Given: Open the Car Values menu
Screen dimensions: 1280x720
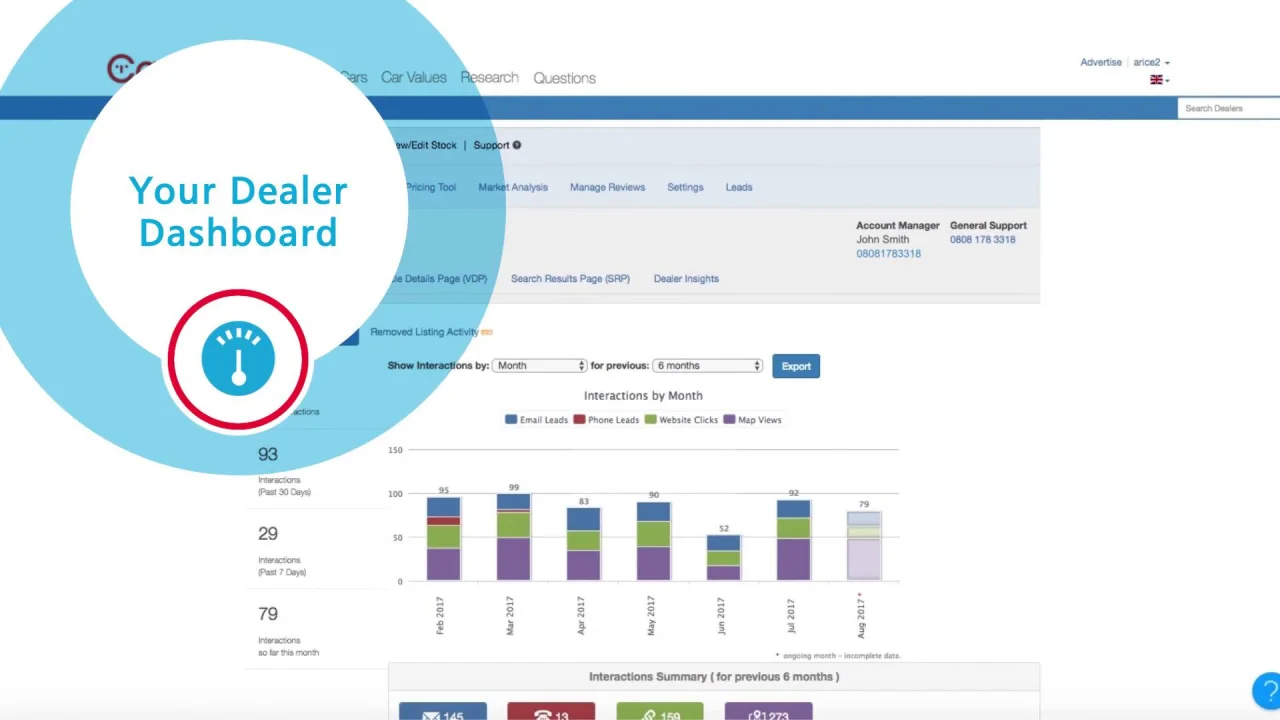Looking at the screenshot, I should pos(413,78).
